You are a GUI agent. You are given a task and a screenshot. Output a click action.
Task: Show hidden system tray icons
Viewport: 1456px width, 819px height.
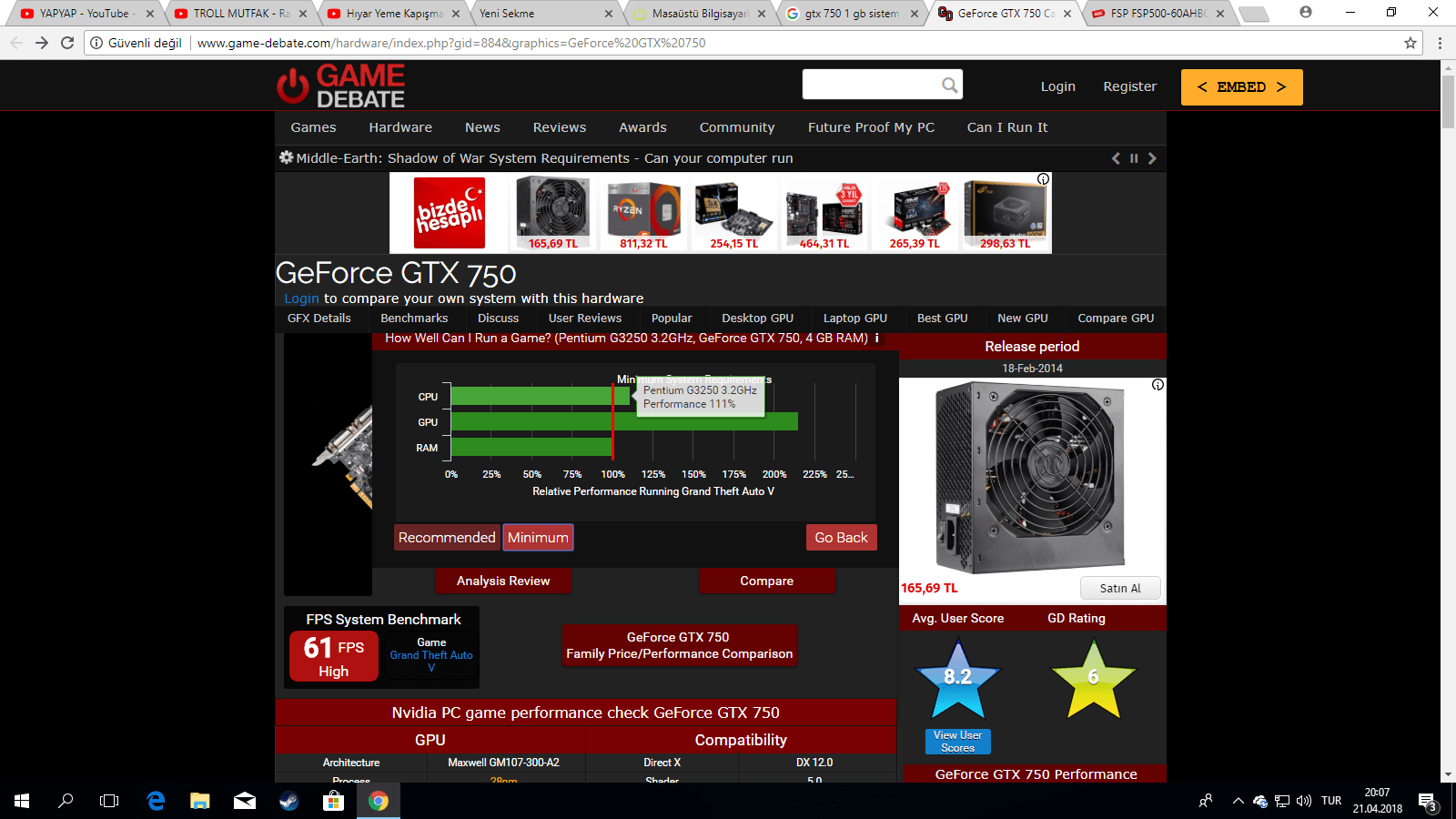tap(1238, 801)
